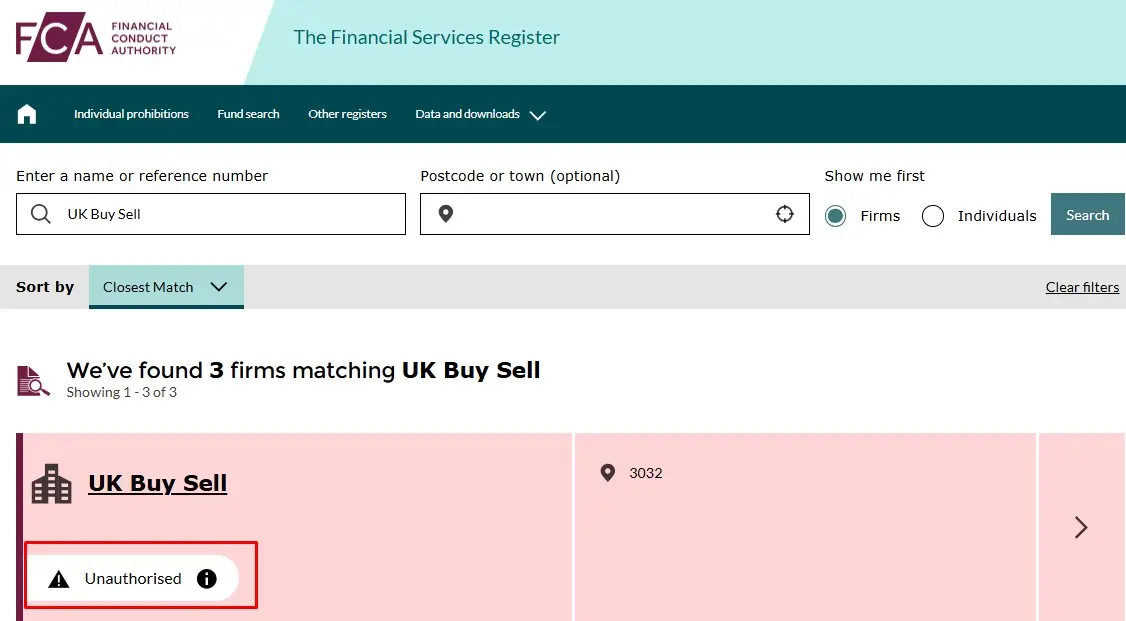Open the Closest Match sort dropdown
The width and height of the screenshot is (1126, 621).
[166, 287]
